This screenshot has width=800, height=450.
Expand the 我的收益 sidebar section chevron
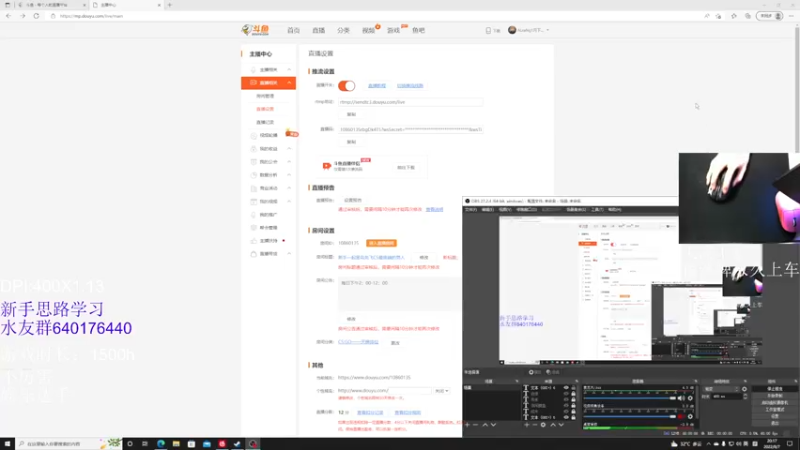289,148
